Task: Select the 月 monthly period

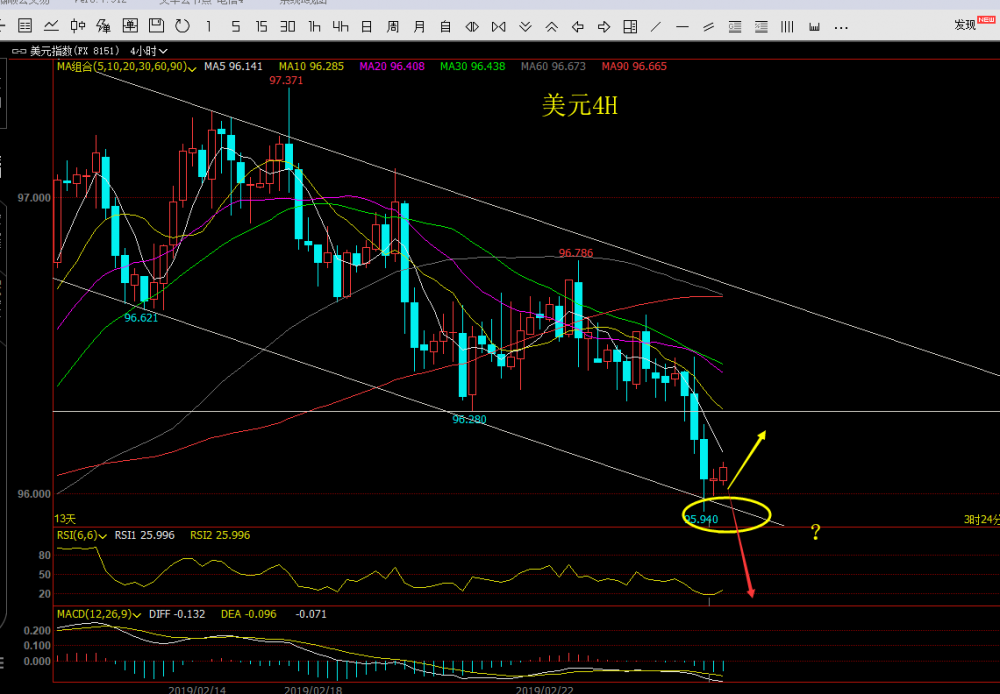Action: coord(419,27)
